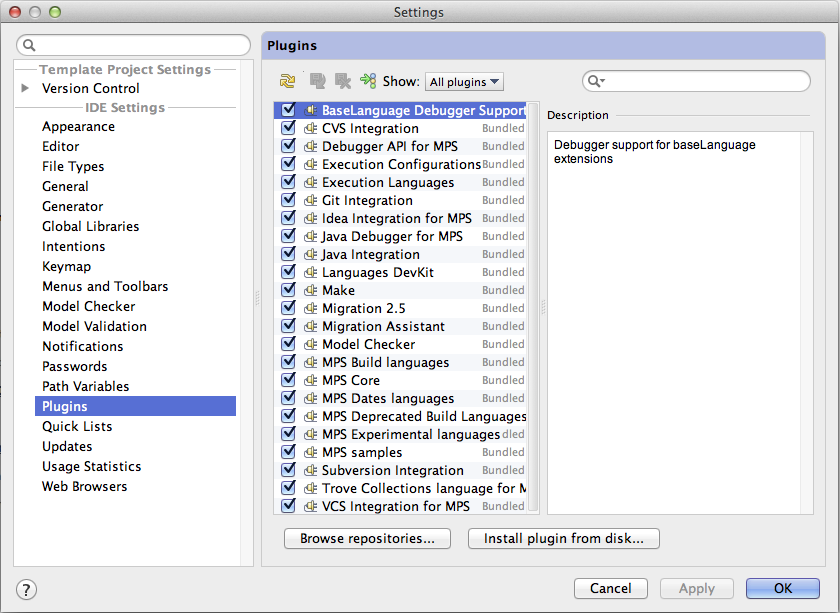The height and width of the screenshot is (613, 840).
Task: Go to Keymap settings
Action: pos(66,266)
